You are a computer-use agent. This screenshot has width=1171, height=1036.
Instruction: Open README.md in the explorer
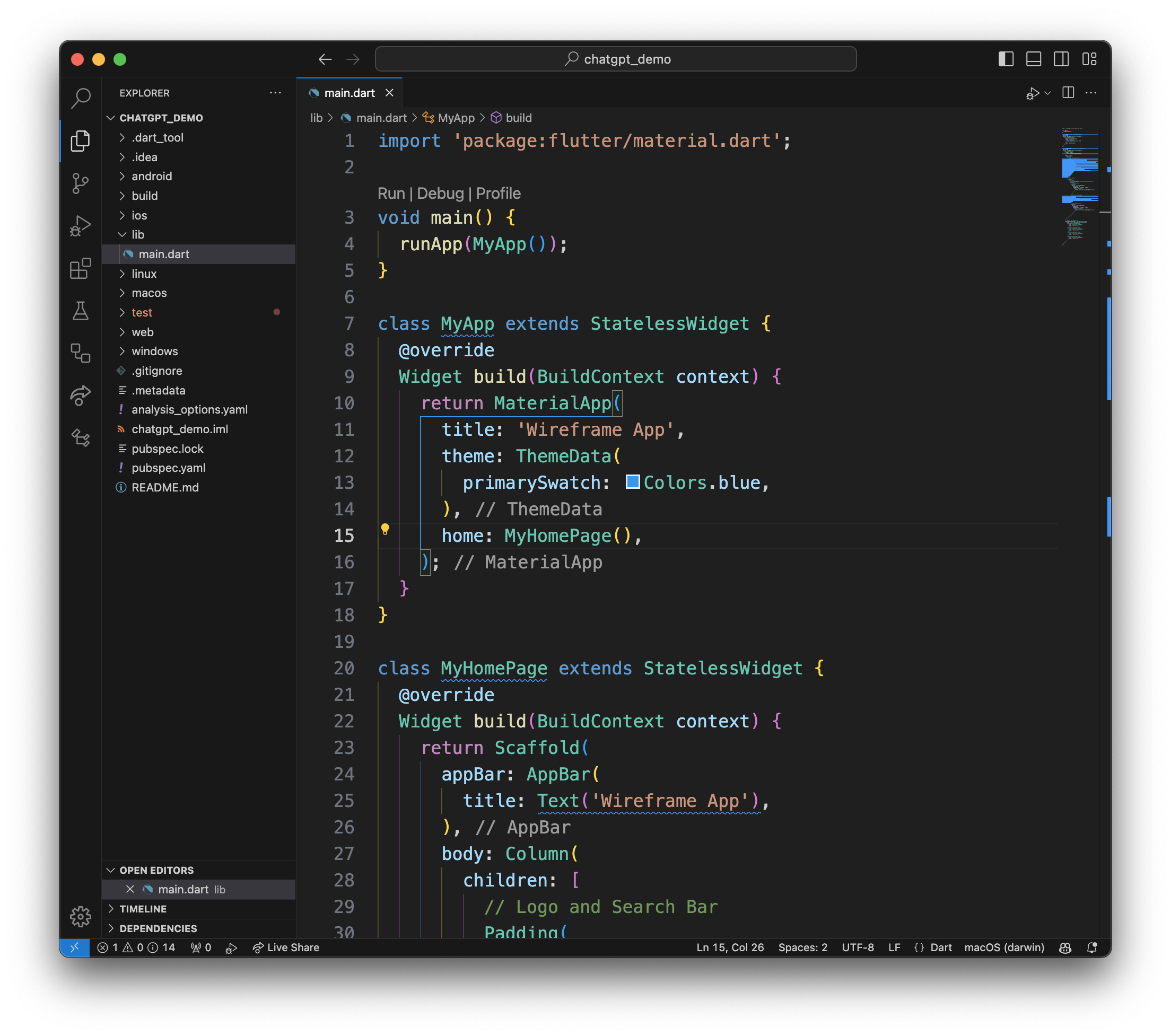click(x=198, y=487)
